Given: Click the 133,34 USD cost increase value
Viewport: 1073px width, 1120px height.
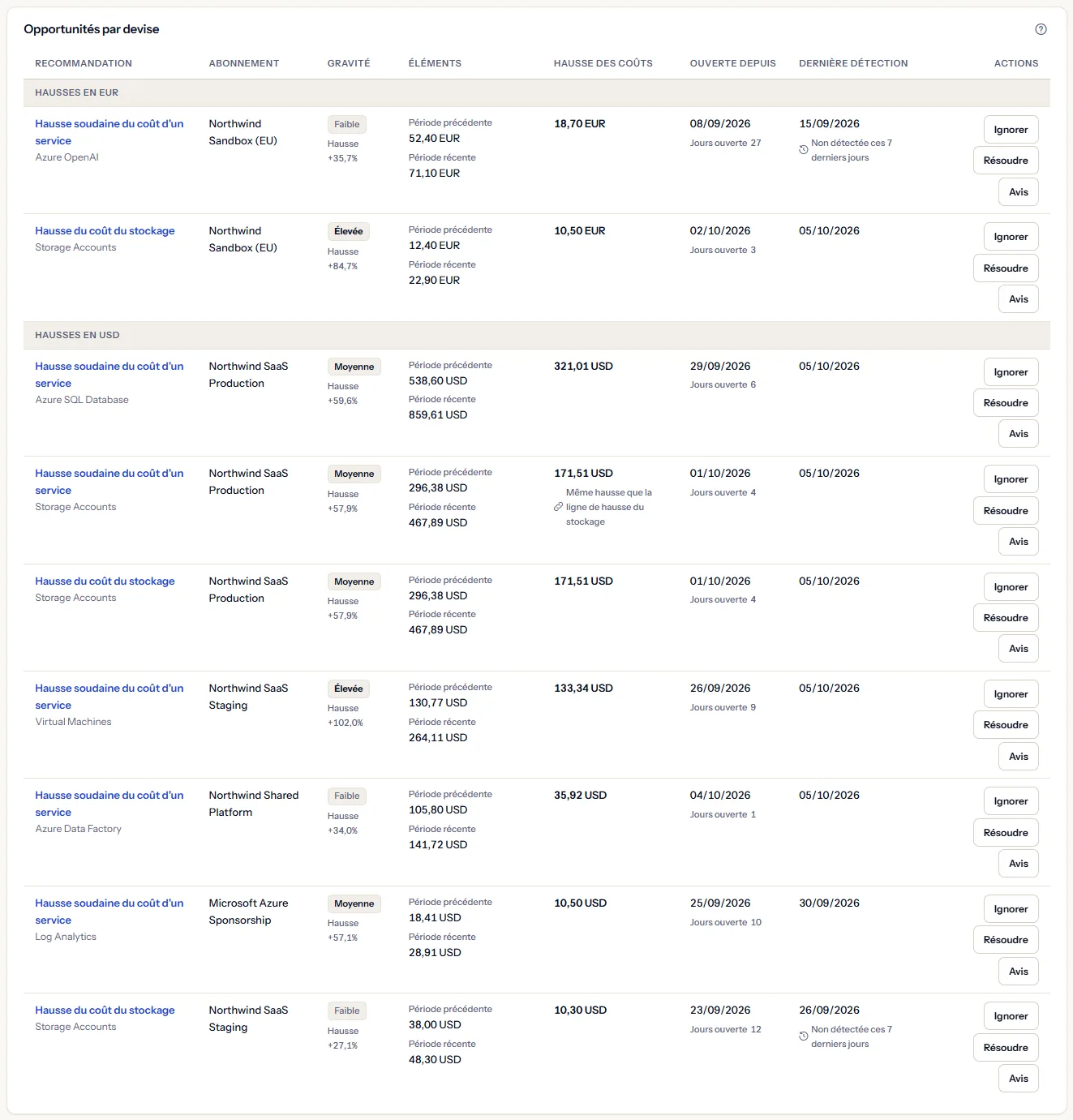Looking at the screenshot, I should pyautogui.click(x=583, y=689).
